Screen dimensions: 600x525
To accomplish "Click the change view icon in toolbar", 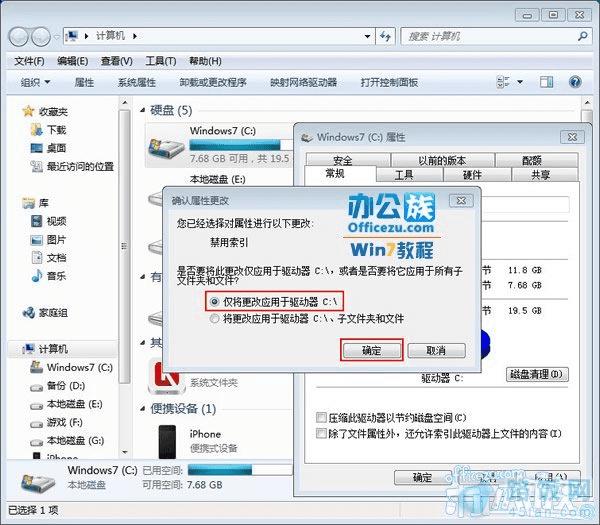I will tap(502, 82).
